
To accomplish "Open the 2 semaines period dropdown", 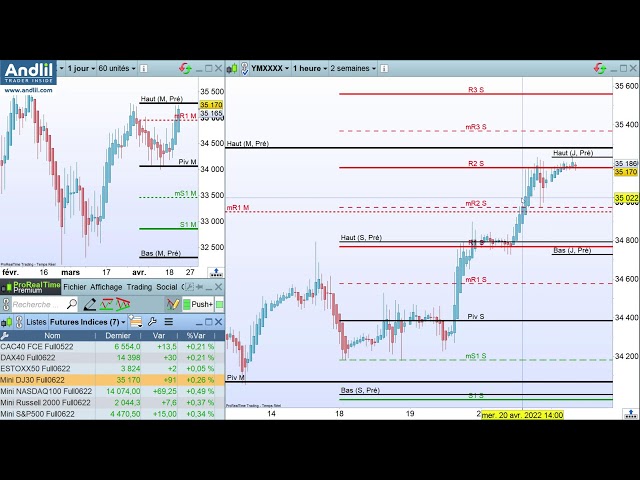I will pos(353,68).
